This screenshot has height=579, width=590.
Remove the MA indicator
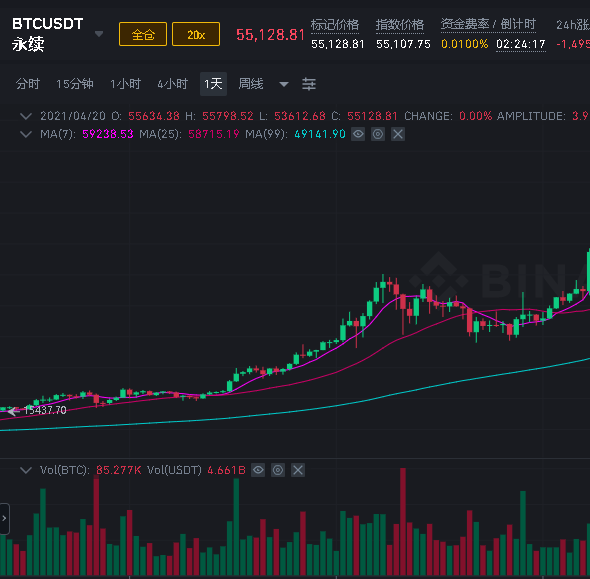click(398, 134)
